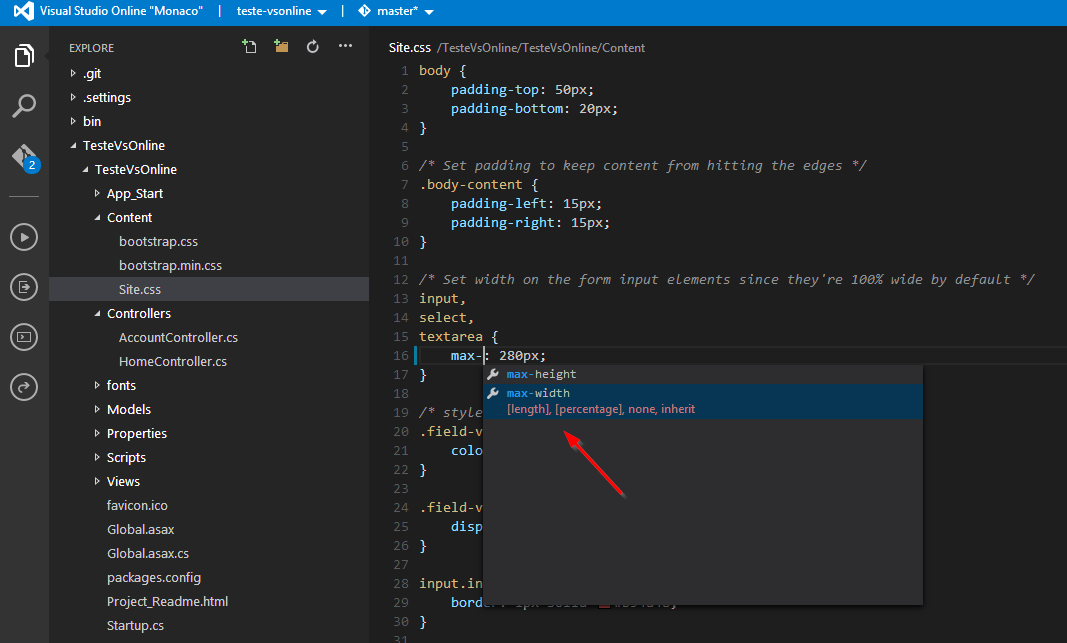Click the Visual Studio logo icon
The height and width of the screenshot is (643, 1067).
click(23, 11)
